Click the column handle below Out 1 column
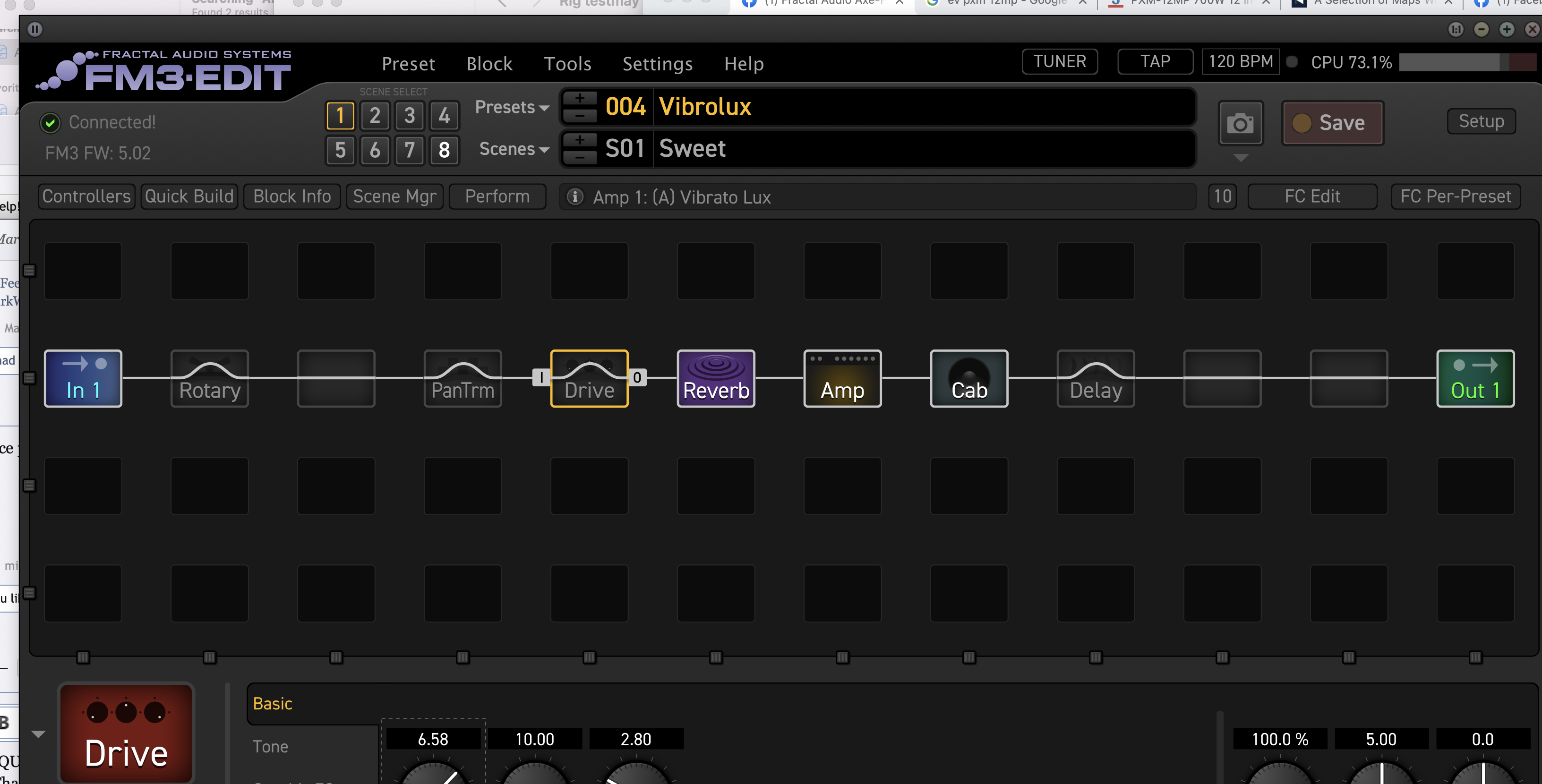Image resolution: width=1542 pixels, height=784 pixels. pyautogui.click(x=1475, y=657)
